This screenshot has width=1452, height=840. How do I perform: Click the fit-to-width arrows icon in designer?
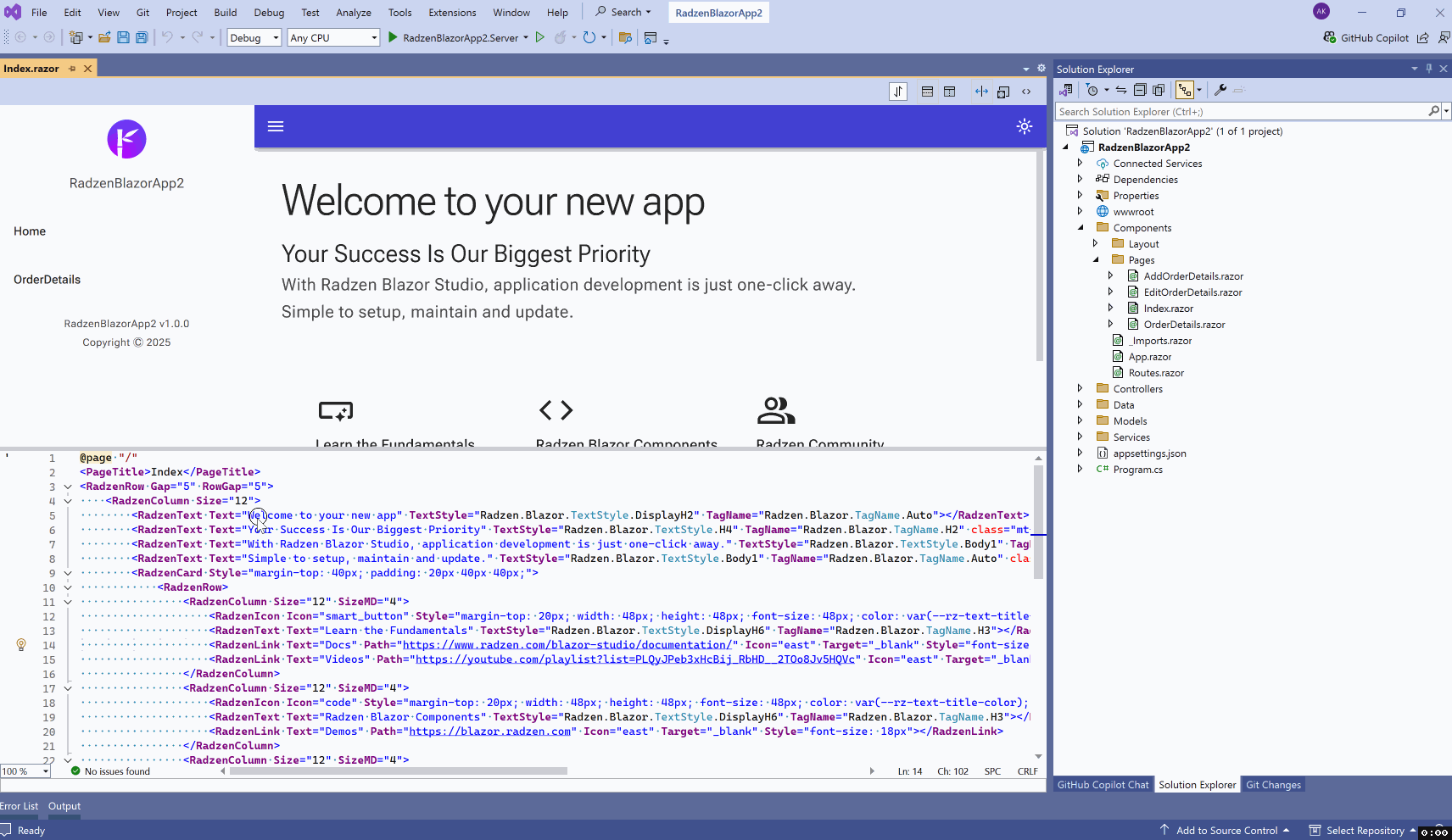click(981, 92)
